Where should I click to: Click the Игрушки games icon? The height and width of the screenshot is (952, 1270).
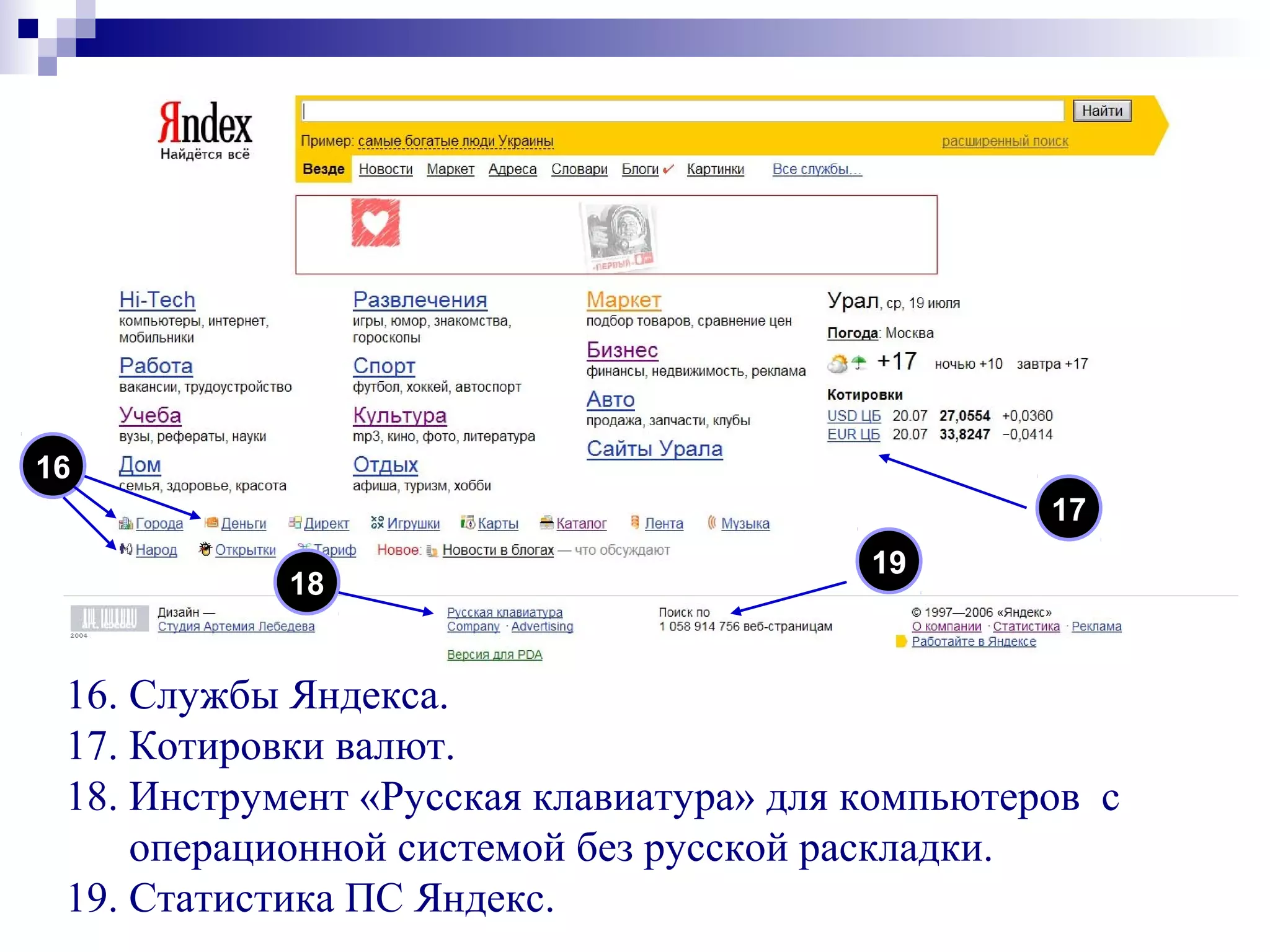coord(377,522)
